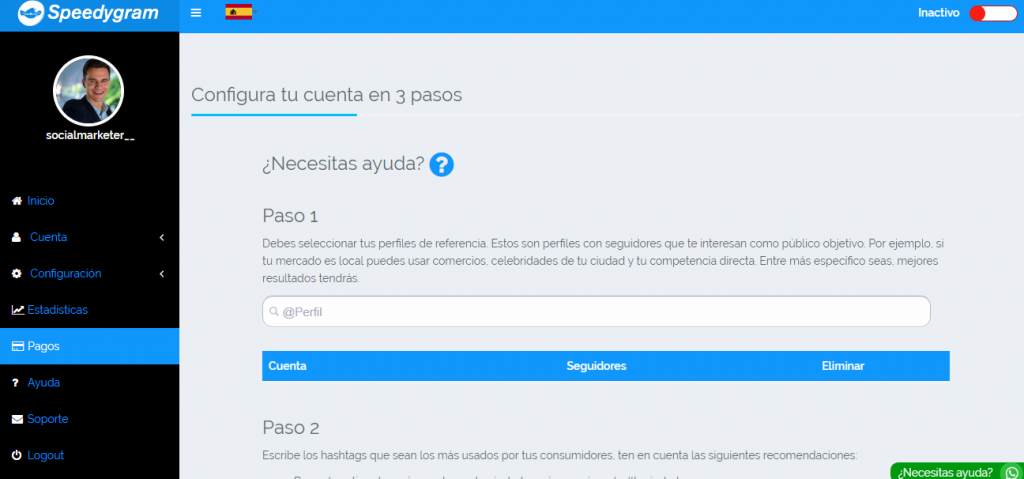This screenshot has height=479, width=1024.
Task: Expand the Cuenta submenu chevron
Action: 161,237
